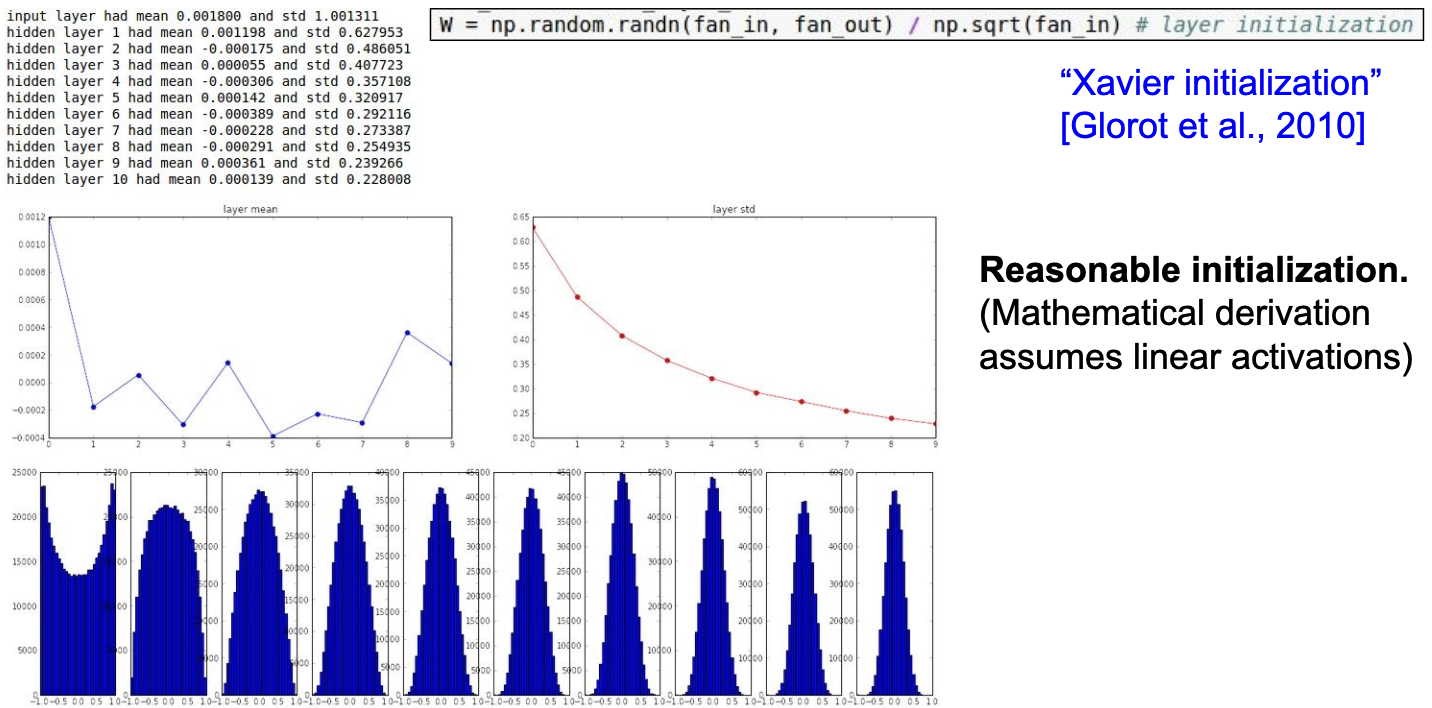Image resolution: width=1432 pixels, height=708 pixels.
Task: Click the layer std data point at x=5
Action: tap(756, 393)
